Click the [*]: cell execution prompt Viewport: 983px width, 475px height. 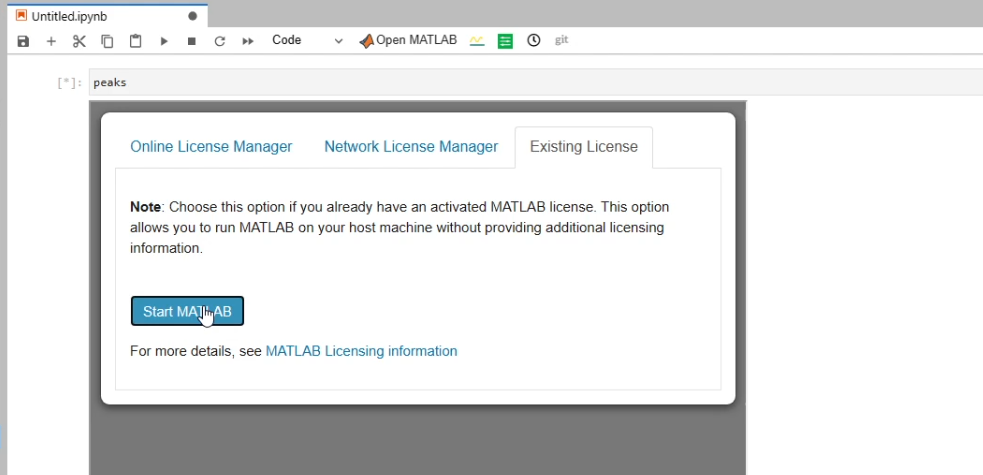pyautogui.click(x=70, y=83)
